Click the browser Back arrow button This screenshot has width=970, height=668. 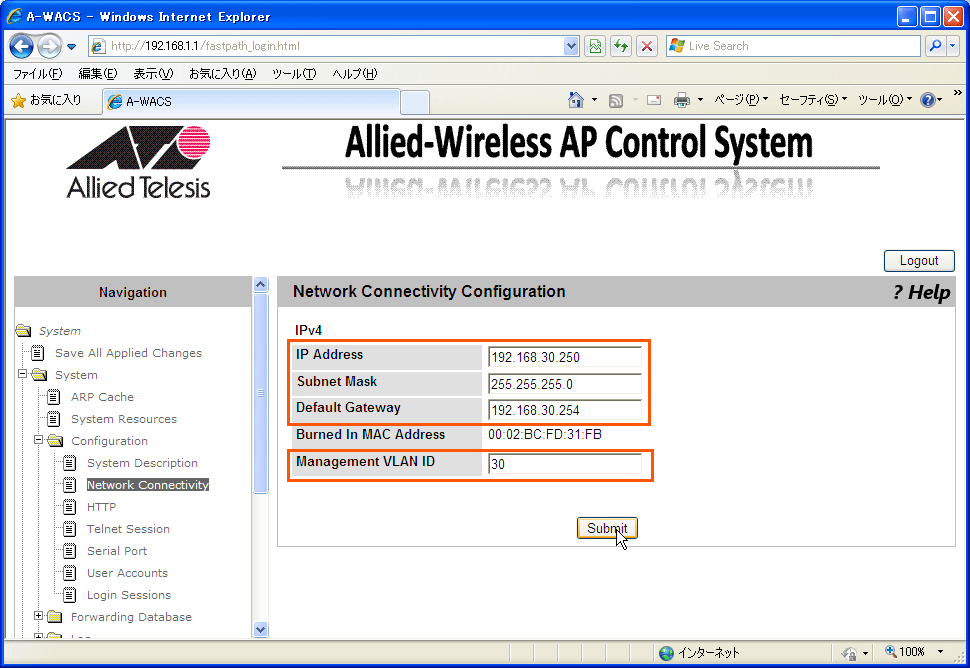point(22,46)
